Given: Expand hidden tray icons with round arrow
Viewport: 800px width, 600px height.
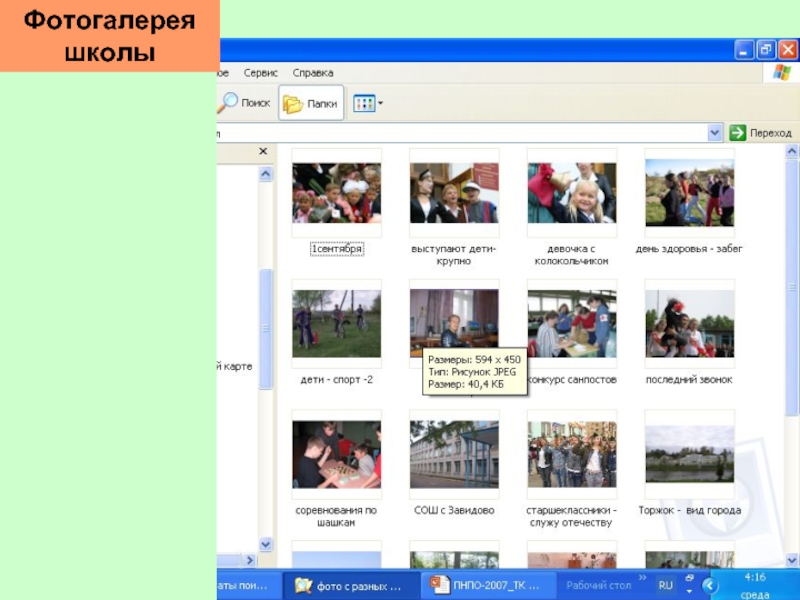Looking at the screenshot, I should point(710,585).
